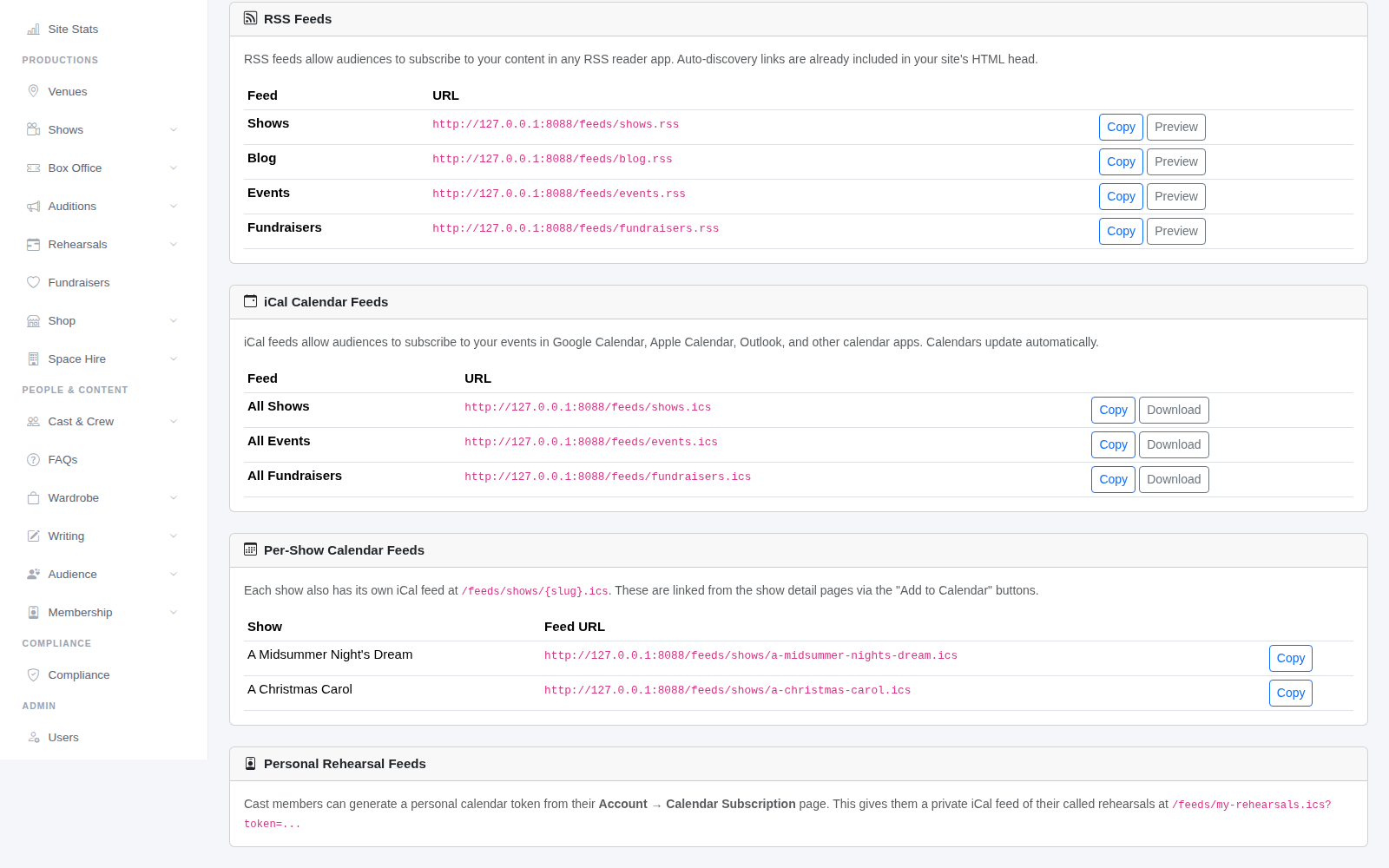Open the FAQs menu item
This screenshot has width=1389, height=868.
click(102, 459)
